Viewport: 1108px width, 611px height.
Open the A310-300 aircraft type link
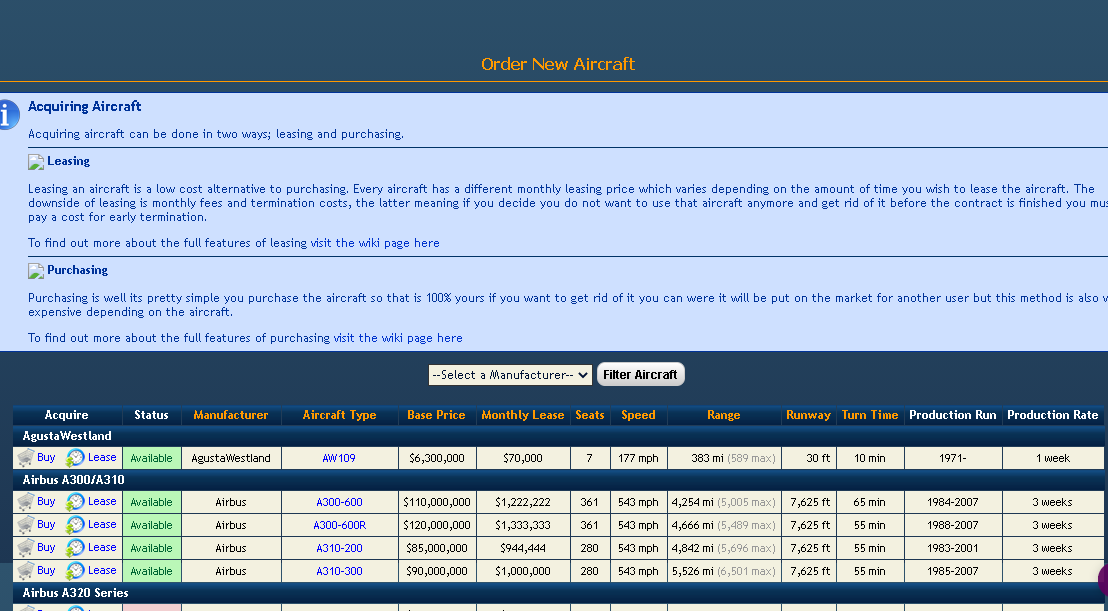(339, 571)
